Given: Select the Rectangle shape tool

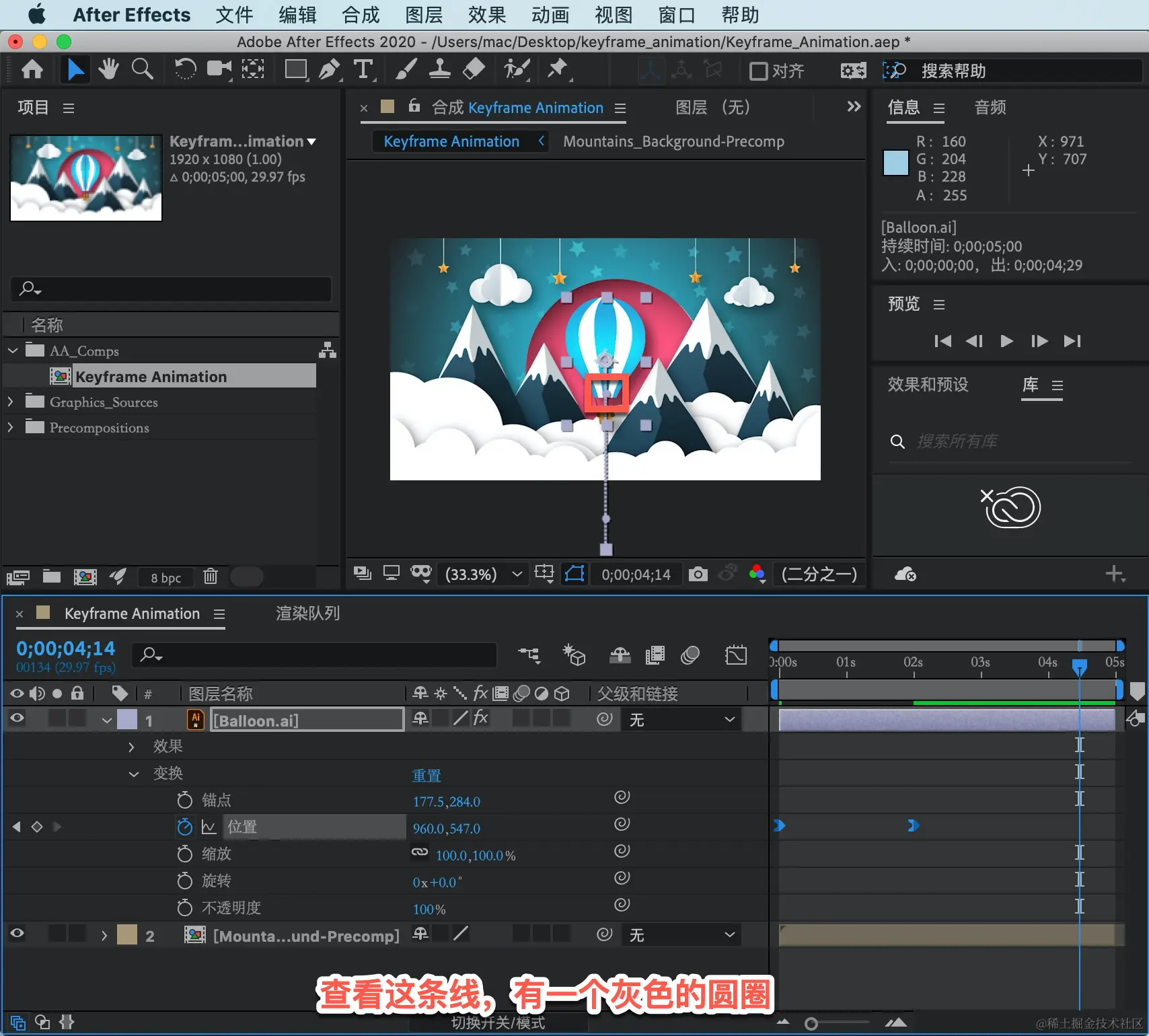Looking at the screenshot, I should point(296,69).
